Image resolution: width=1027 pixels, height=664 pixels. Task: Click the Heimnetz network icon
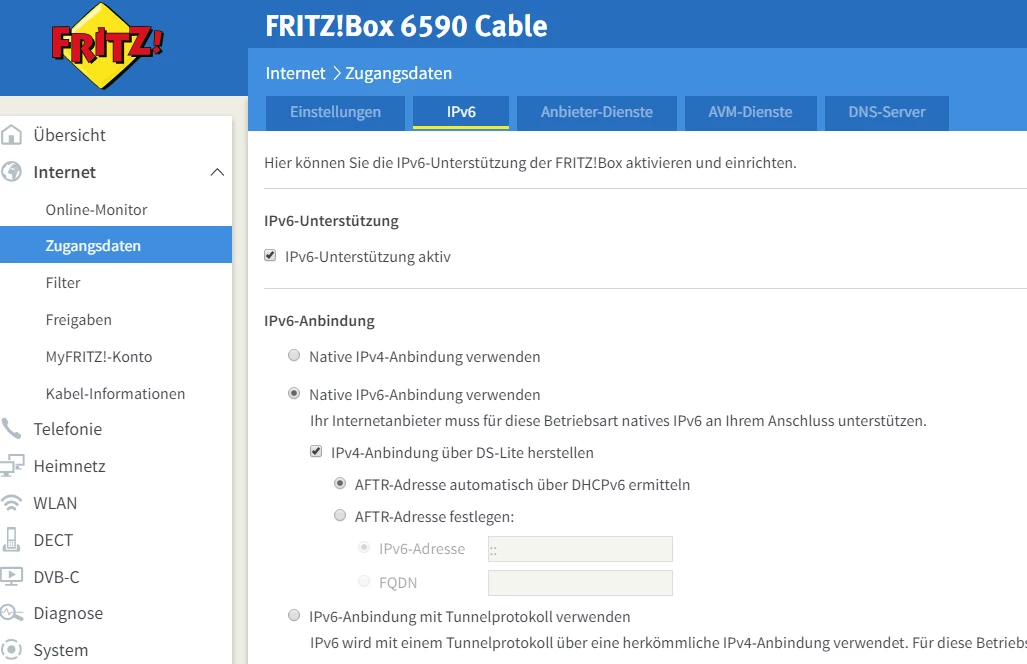(x=12, y=466)
